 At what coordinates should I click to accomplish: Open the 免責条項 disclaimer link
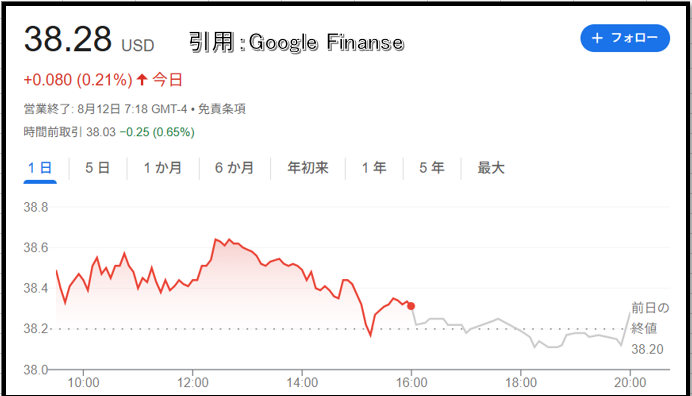(222, 109)
